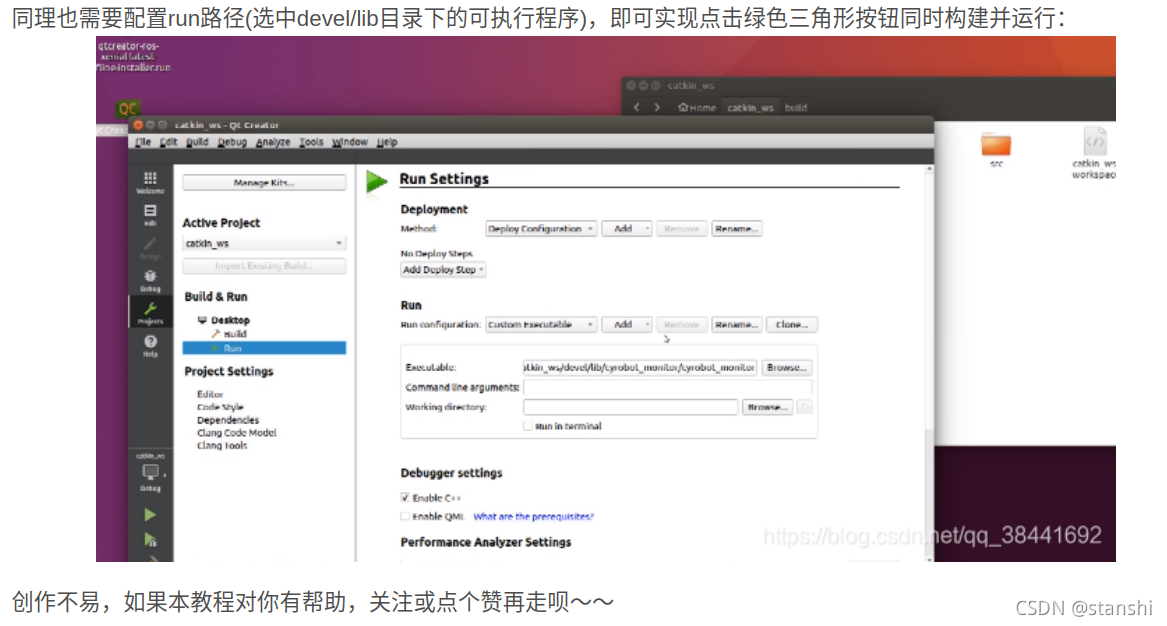Click Browse for Working directory

[x=767, y=406]
